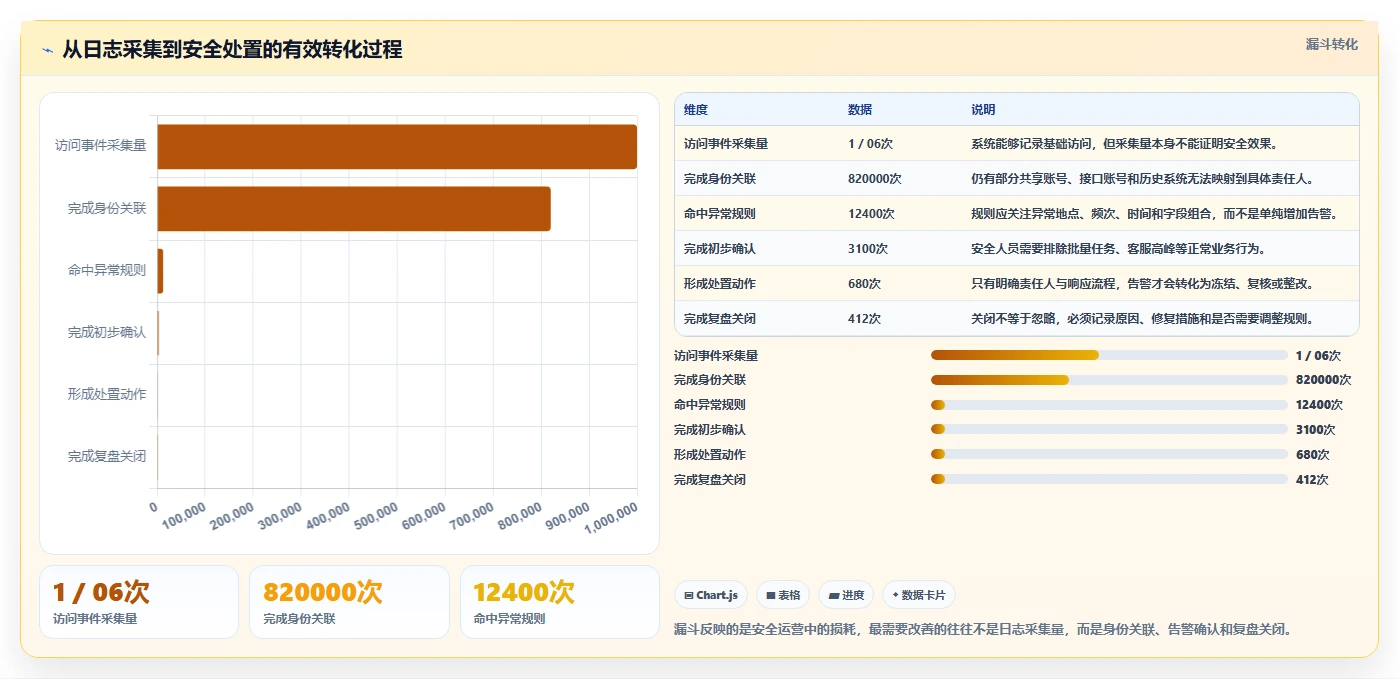Screen dimensions: 1399x679
Task: Click the 1 / 06次 data card
Action: click(x=139, y=602)
